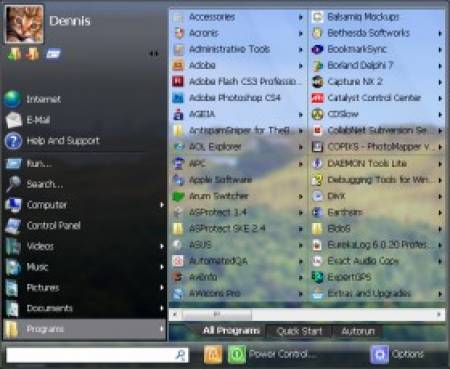Select the AntispamSniper for TheBat entry
450x369 pixels.
point(238,130)
